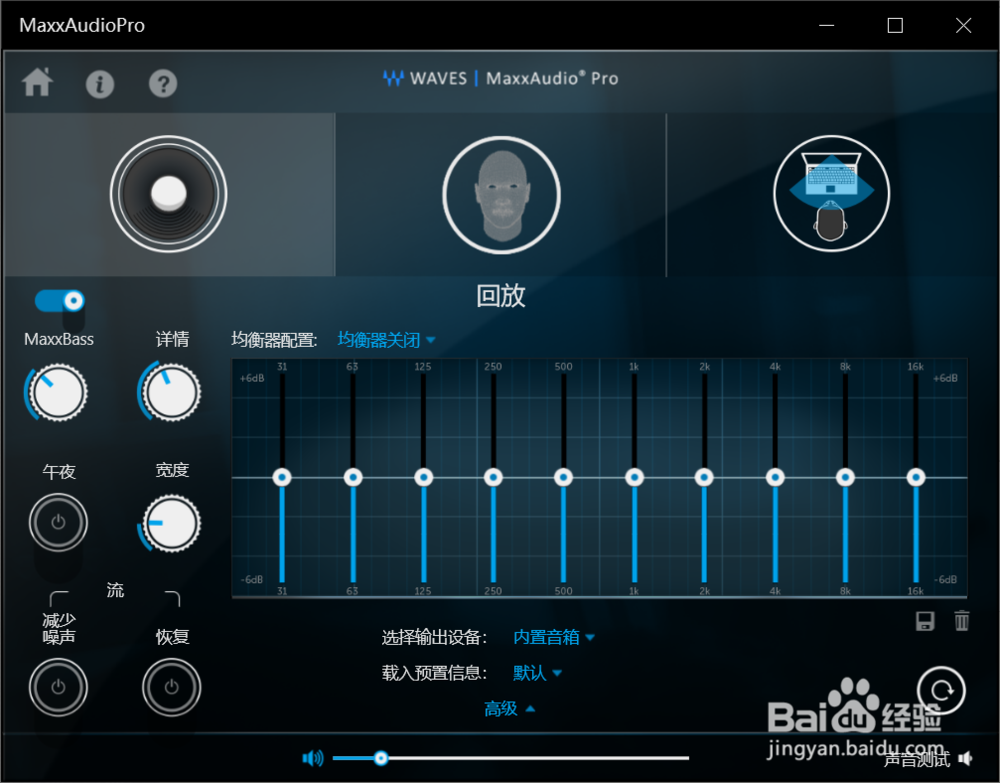Click the 8k EQ slider handle
Viewport: 1000px width, 783px height.
845,477
